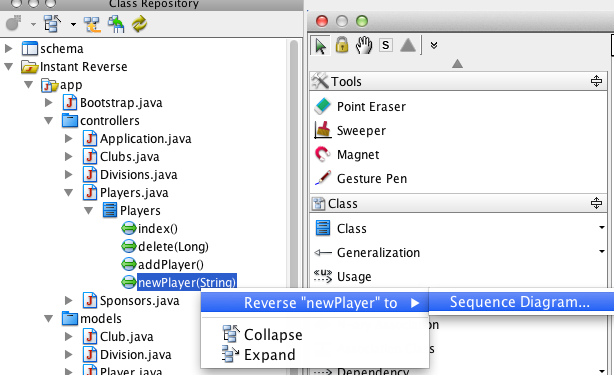Click the S stereotype button in toolbar
This screenshot has width=614, height=375.
point(386,45)
